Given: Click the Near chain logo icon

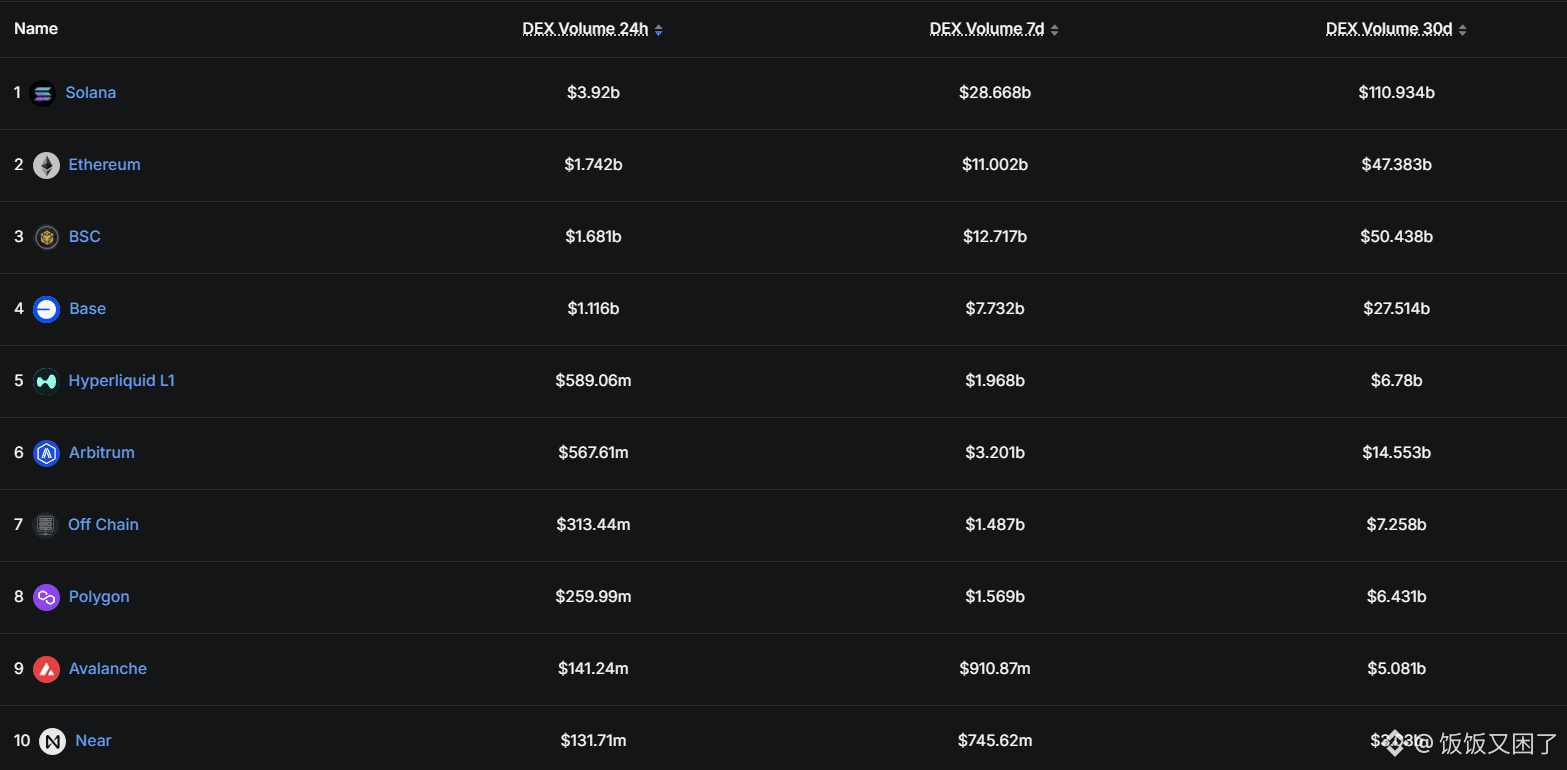Looking at the screenshot, I should (x=52, y=742).
